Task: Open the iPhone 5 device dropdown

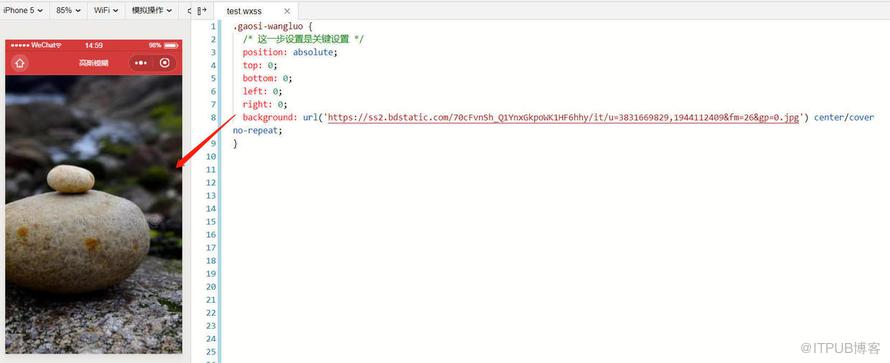Action: [x=23, y=10]
